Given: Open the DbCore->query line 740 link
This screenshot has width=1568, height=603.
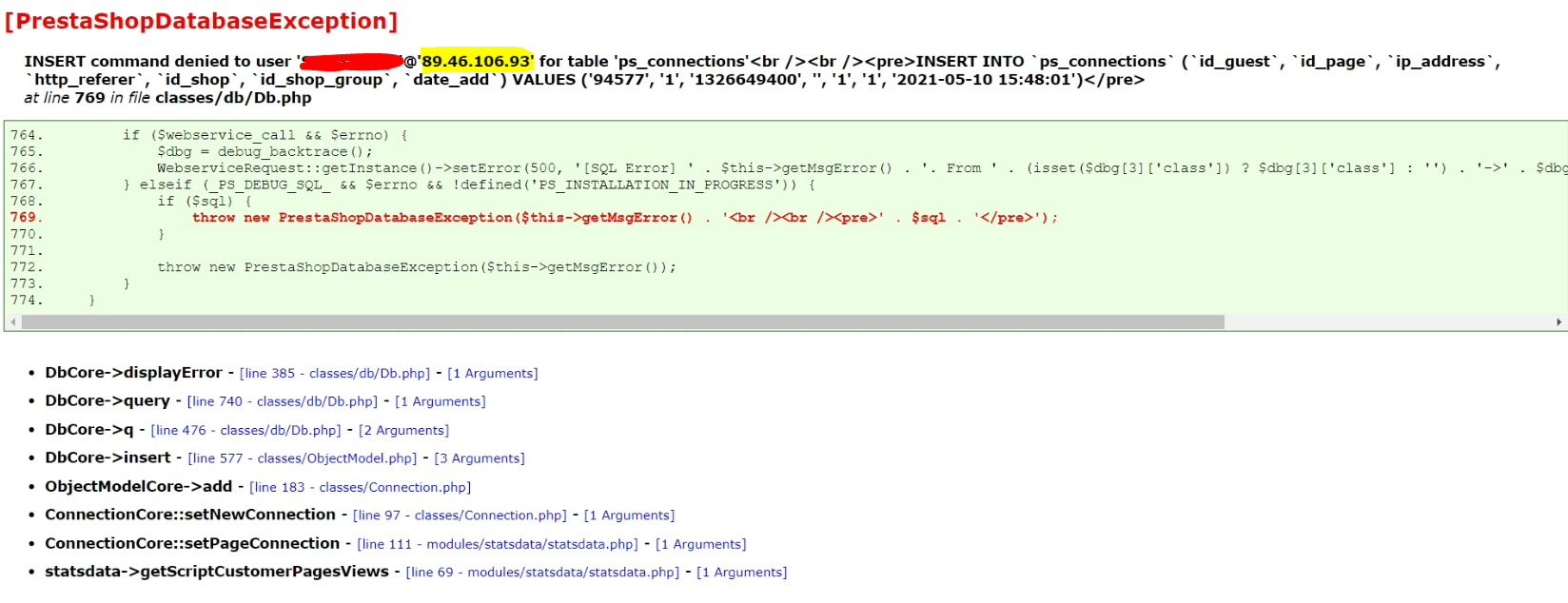Looking at the screenshot, I should (283, 402).
